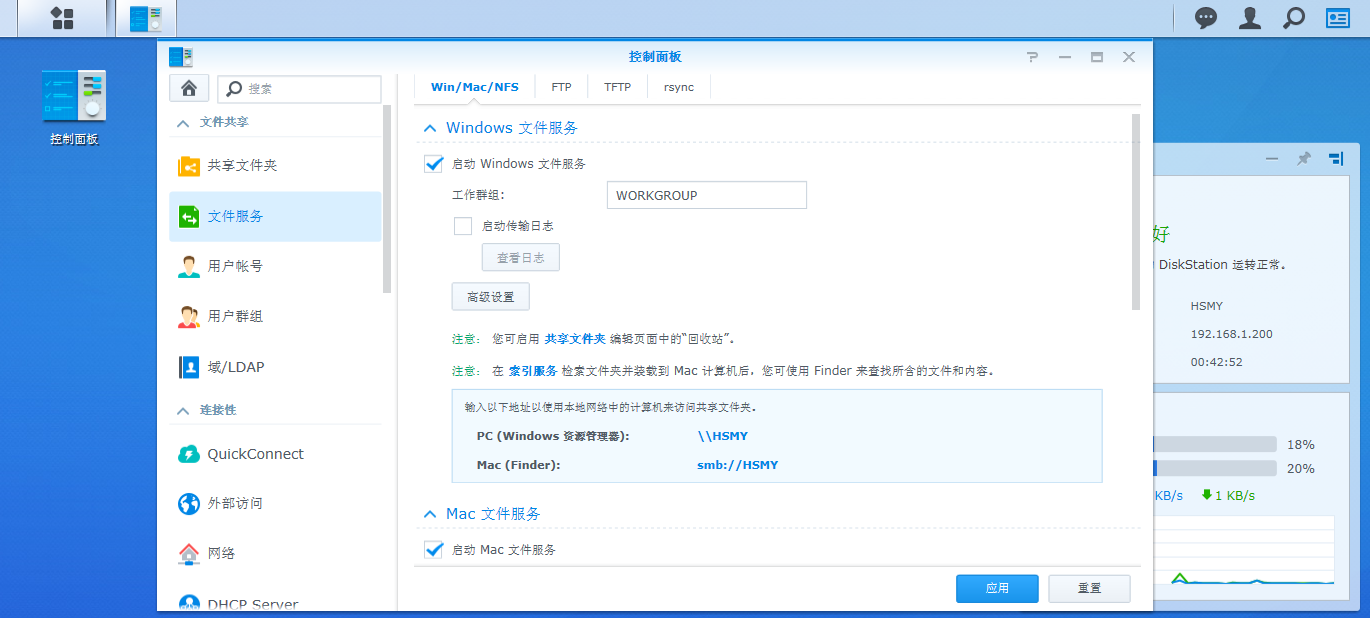Click the notifications speech bubble icon
The image size is (1370, 618).
tap(1207, 18)
